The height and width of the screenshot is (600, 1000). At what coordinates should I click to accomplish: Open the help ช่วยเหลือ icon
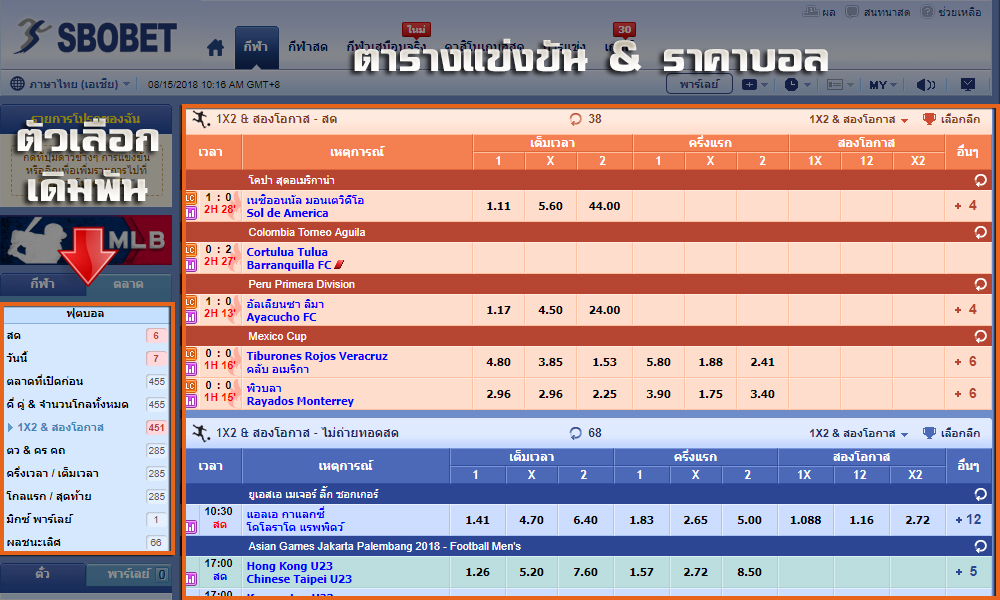[927, 11]
